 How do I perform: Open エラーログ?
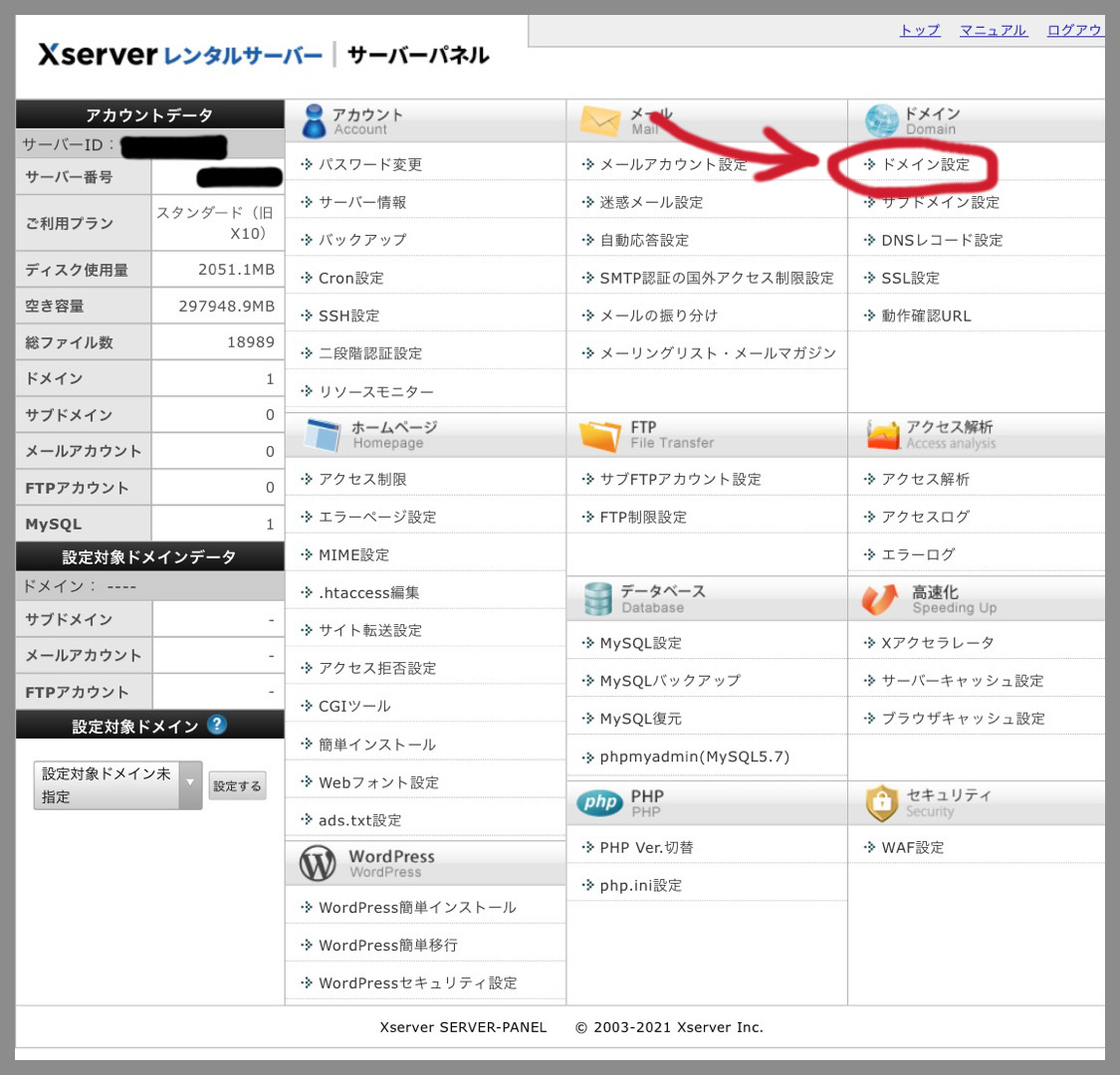pos(918,555)
